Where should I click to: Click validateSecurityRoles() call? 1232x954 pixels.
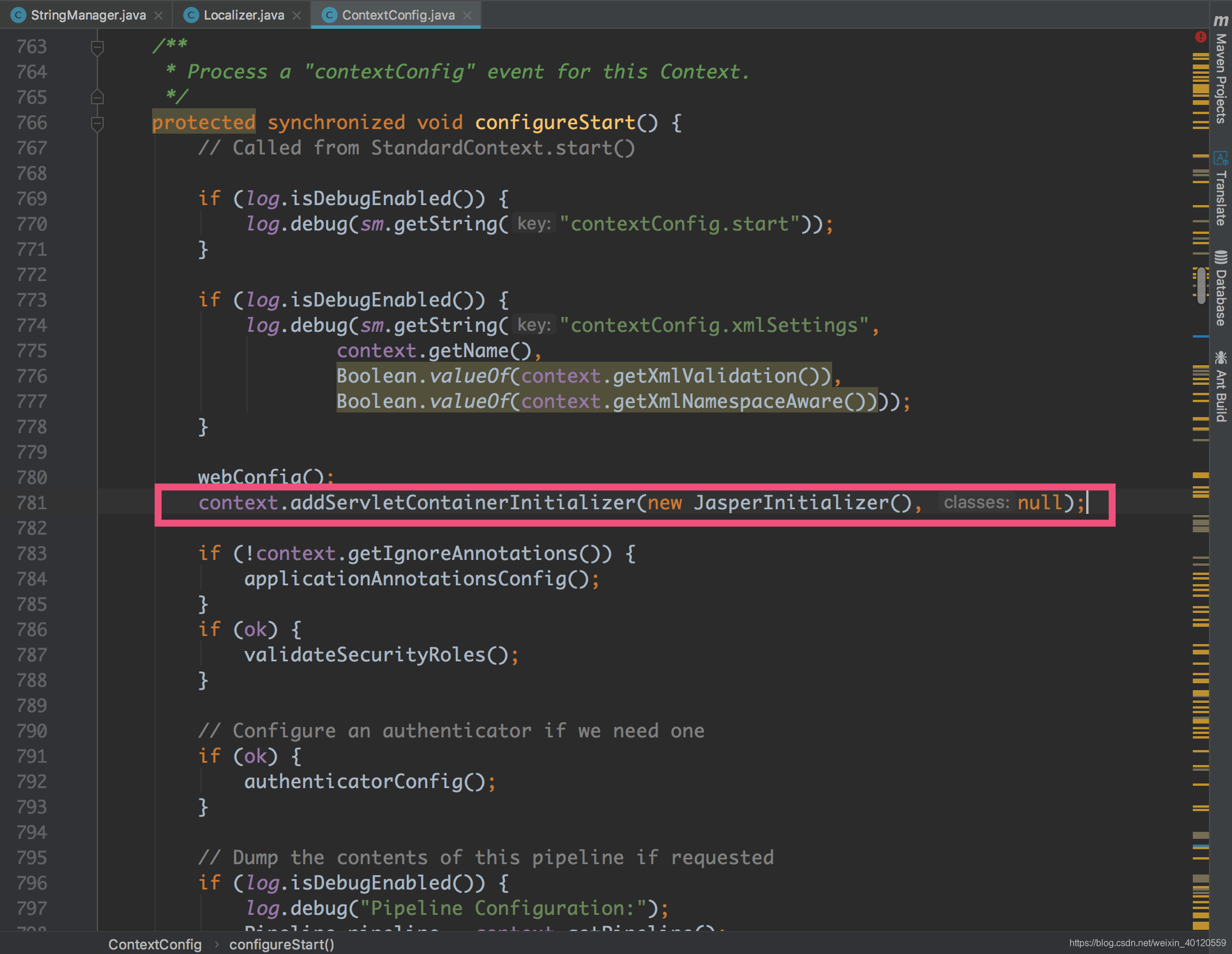376,654
